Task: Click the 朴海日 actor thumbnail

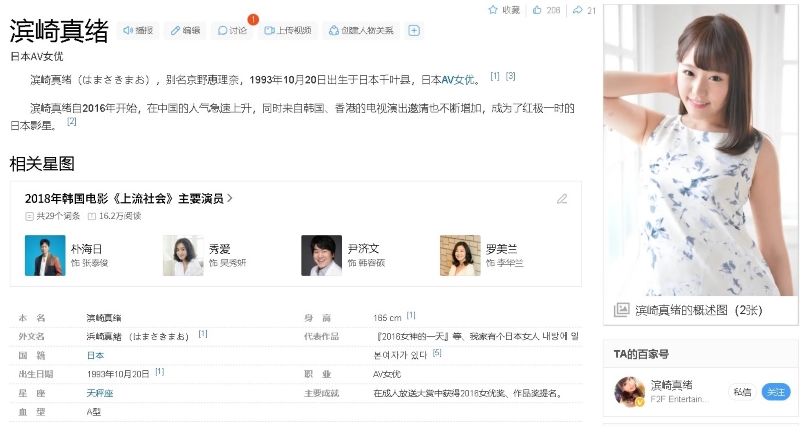Action: tap(45, 255)
